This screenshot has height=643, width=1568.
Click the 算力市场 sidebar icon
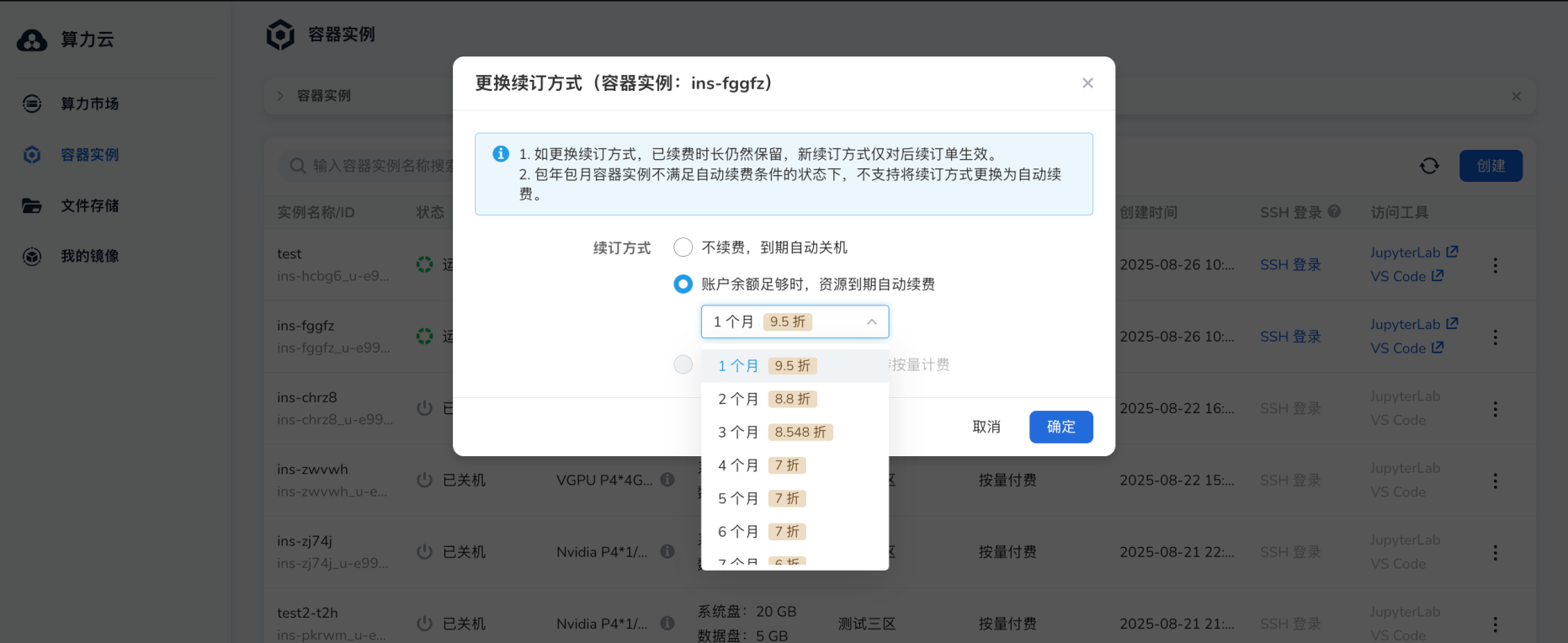click(32, 104)
